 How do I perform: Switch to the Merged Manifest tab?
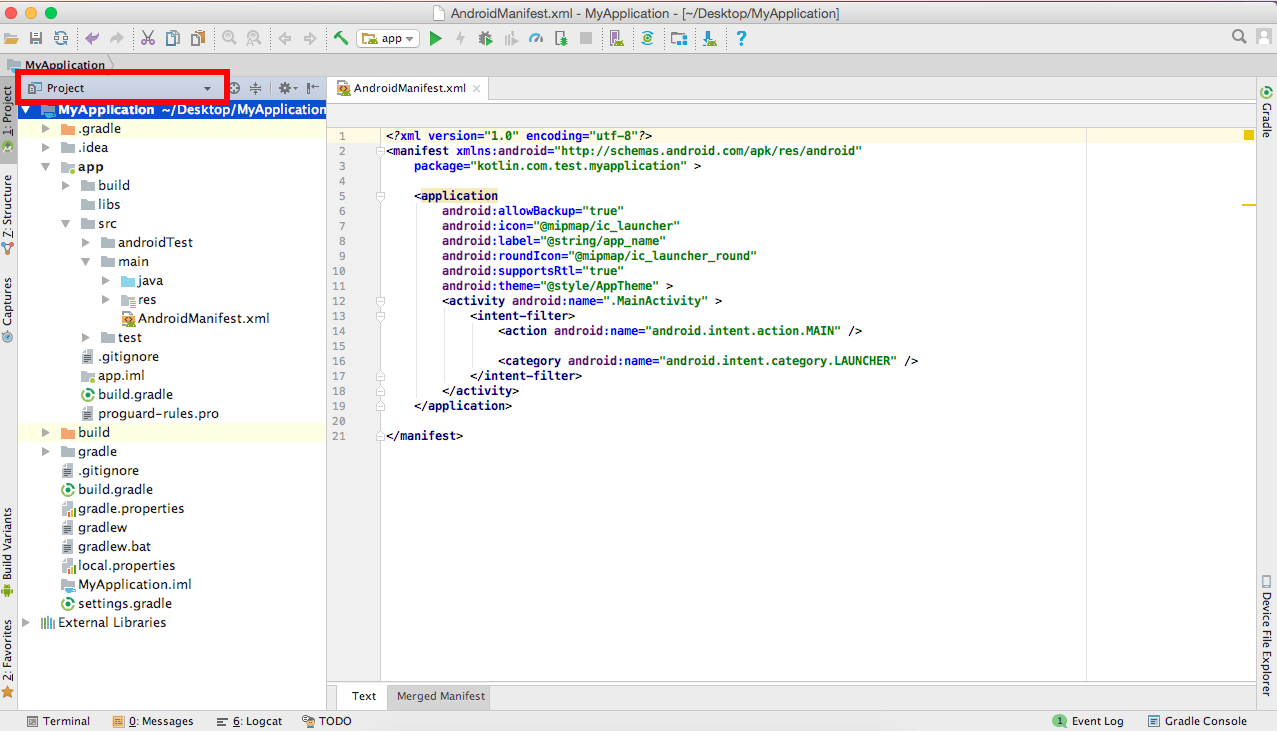click(x=441, y=696)
